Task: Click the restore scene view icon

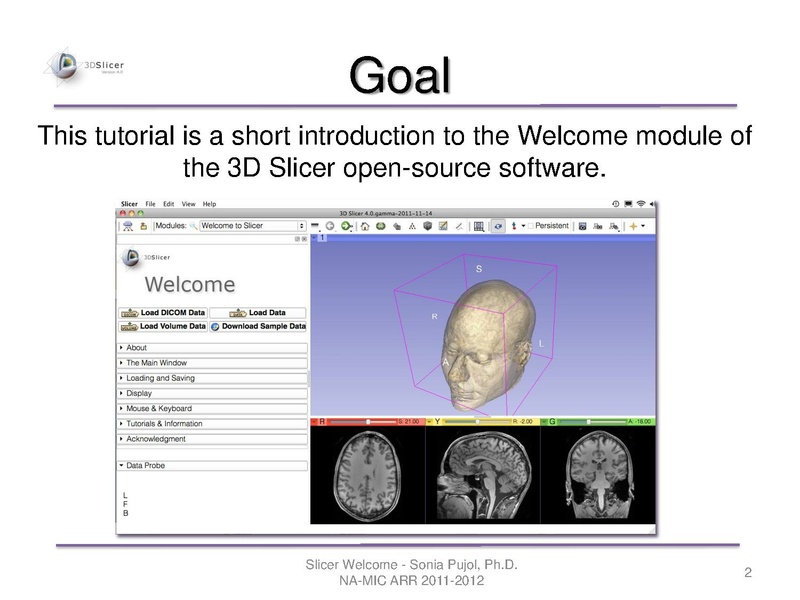Action: tap(614, 226)
